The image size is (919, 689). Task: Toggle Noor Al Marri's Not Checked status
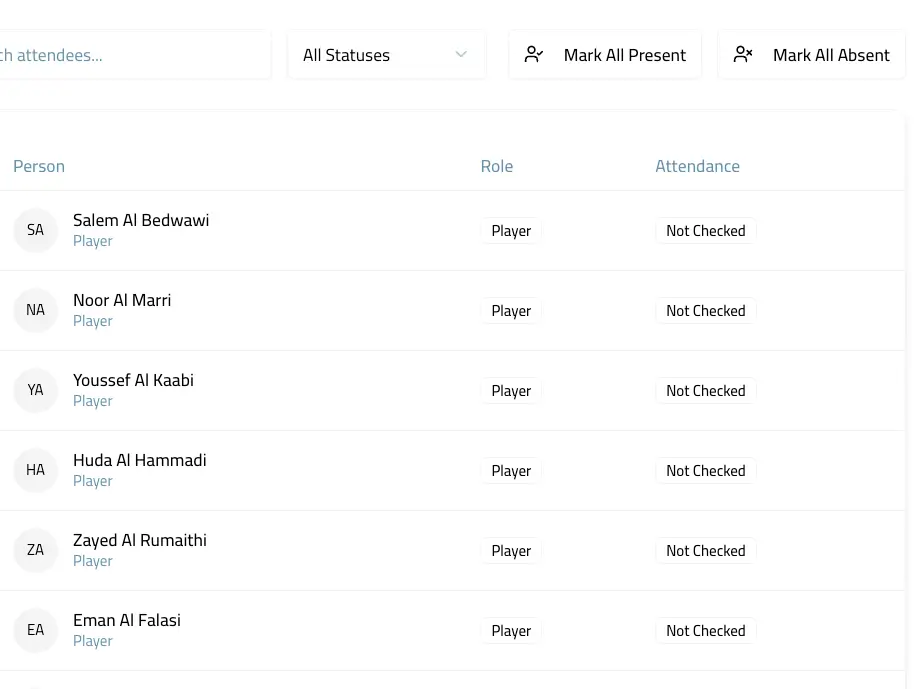705,311
